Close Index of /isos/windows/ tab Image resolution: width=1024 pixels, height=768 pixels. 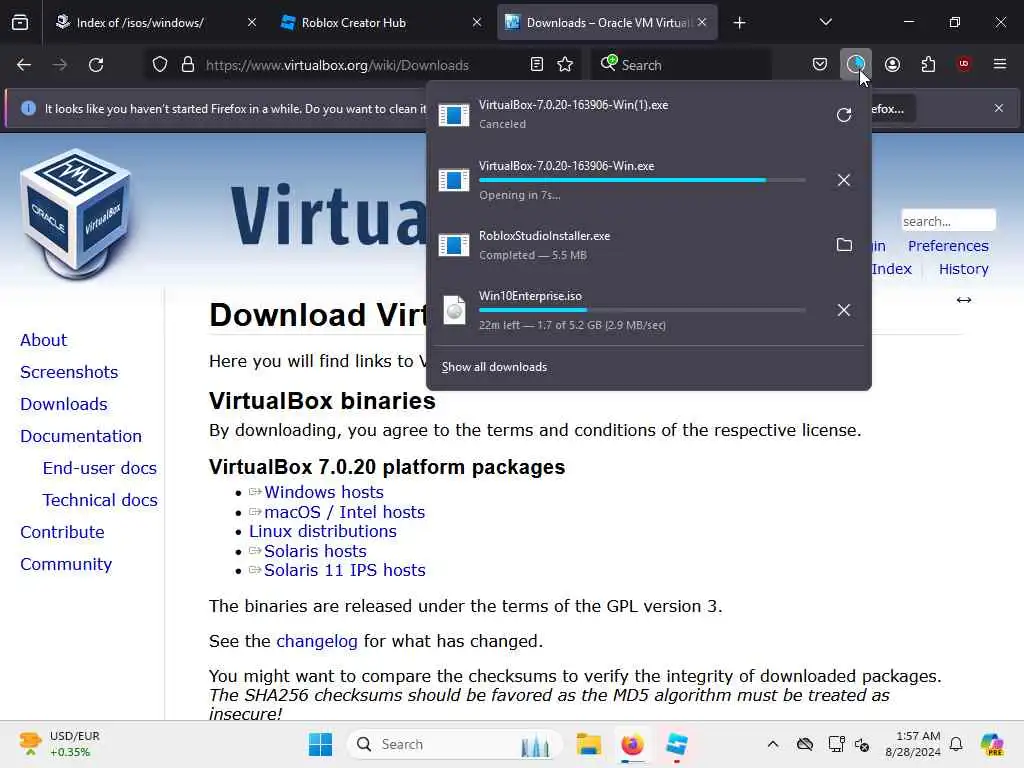(252, 22)
